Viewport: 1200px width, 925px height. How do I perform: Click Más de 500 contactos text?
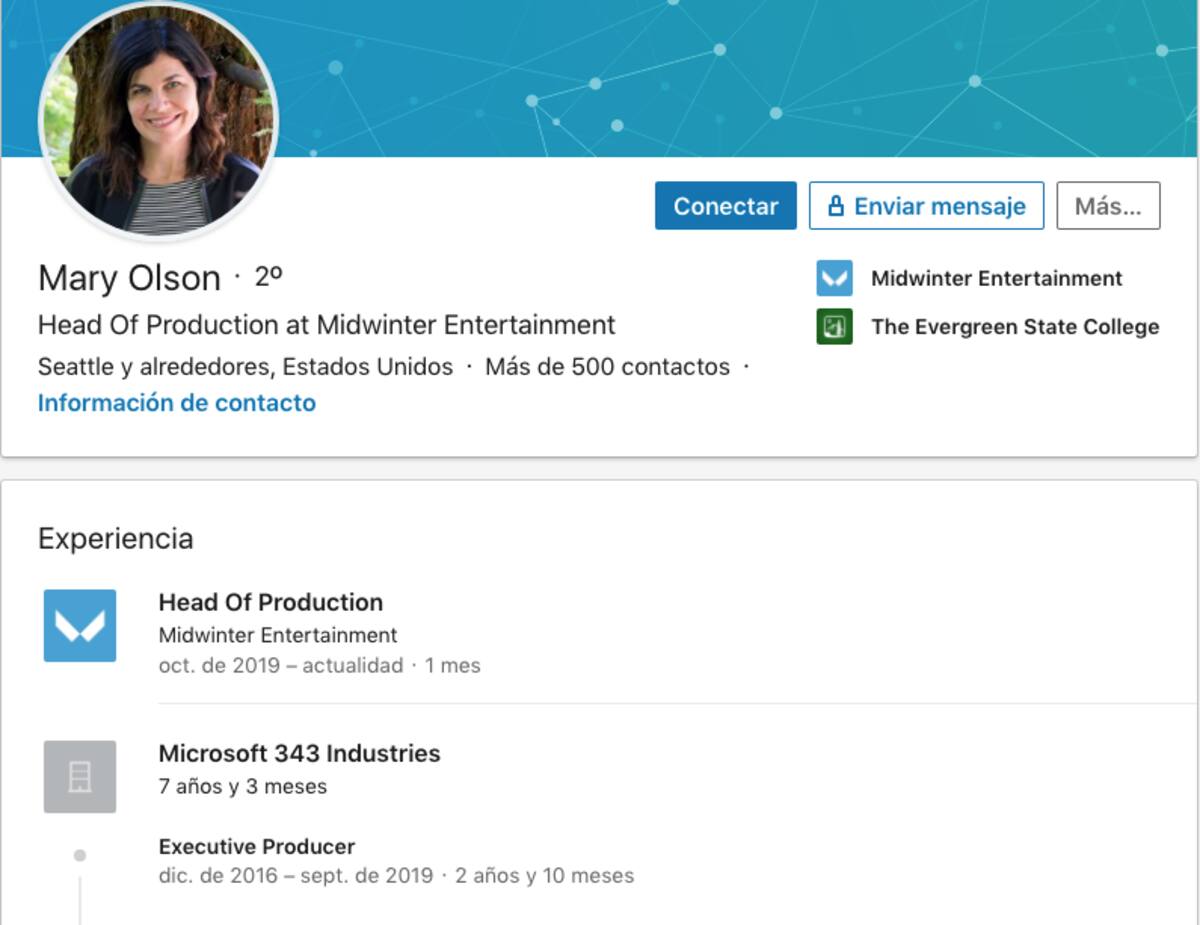(x=607, y=367)
